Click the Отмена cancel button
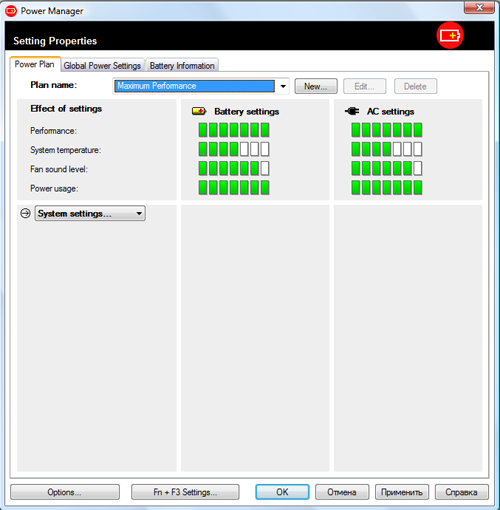Screen dimensions: 500x510 tap(342, 492)
